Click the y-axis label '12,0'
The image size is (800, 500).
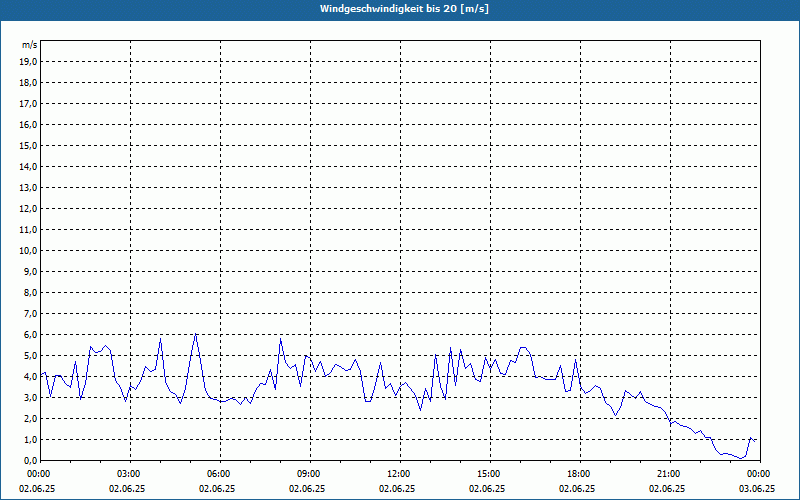click(x=28, y=209)
